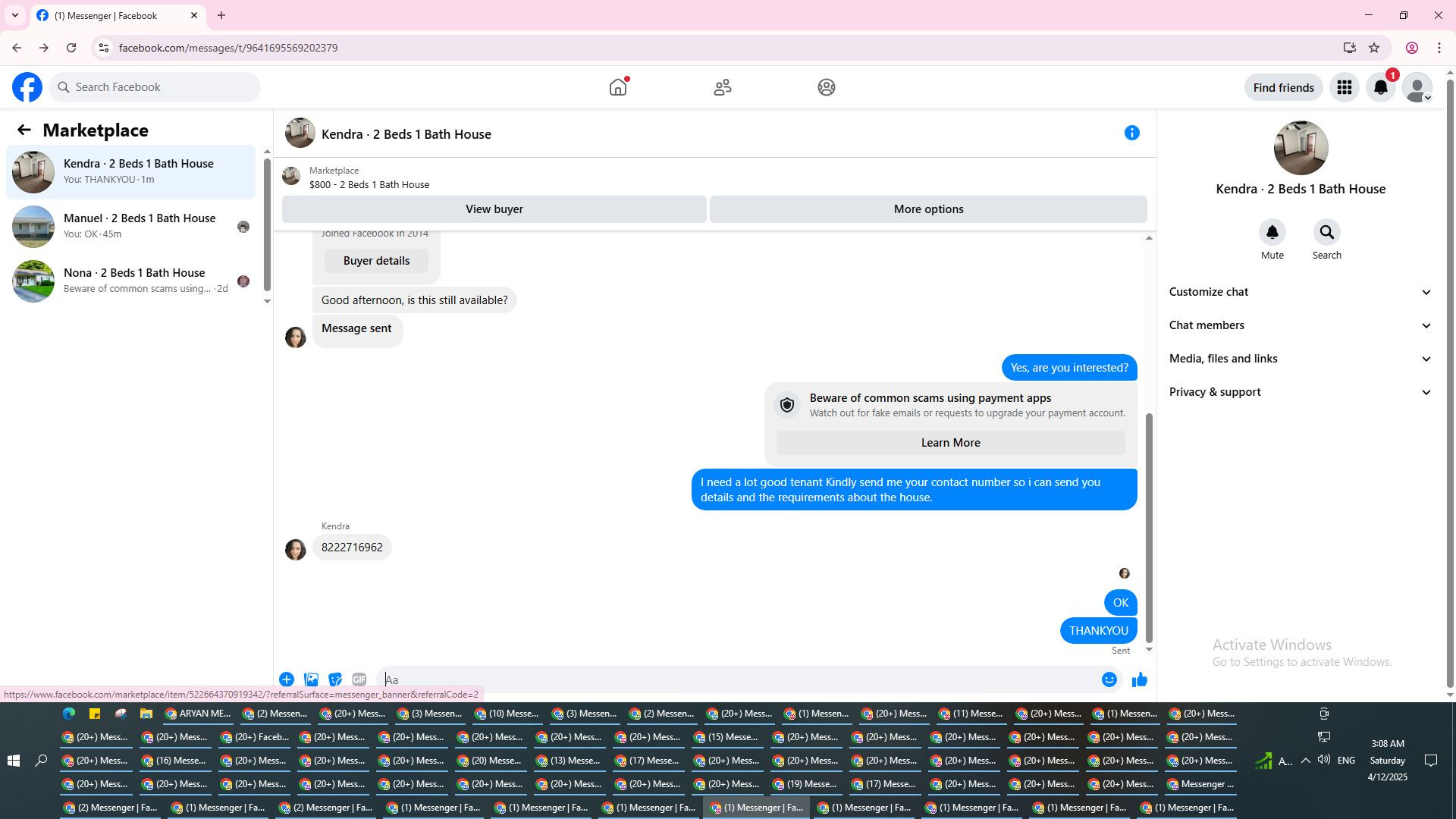Go back from Marketplace chats list
Viewport: 1456px width, 819px height.
(x=24, y=130)
